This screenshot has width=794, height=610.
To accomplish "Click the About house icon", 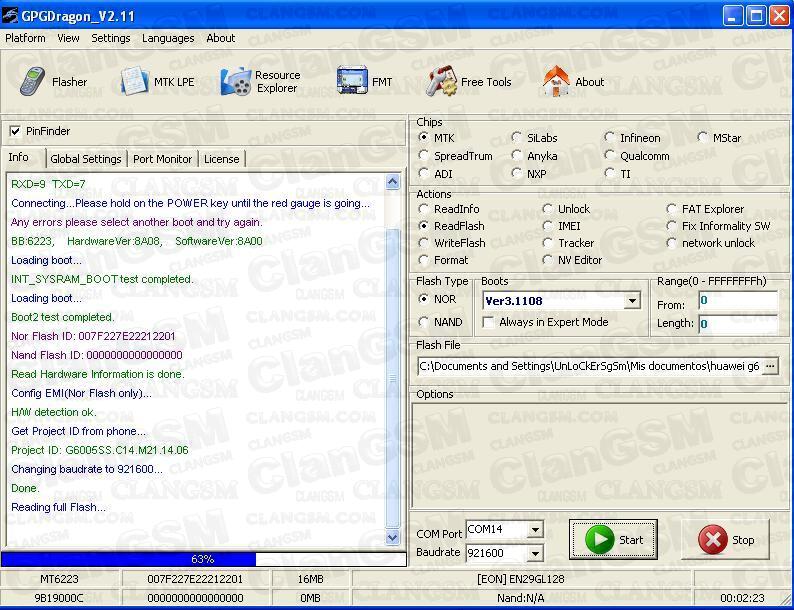I will [x=556, y=81].
